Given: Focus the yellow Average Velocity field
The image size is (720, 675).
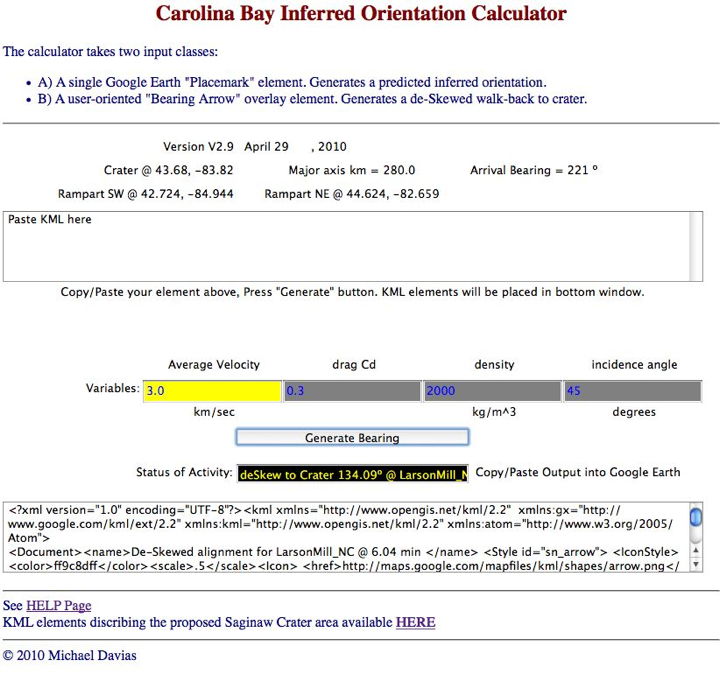Looking at the screenshot, I should coord(212,391).
